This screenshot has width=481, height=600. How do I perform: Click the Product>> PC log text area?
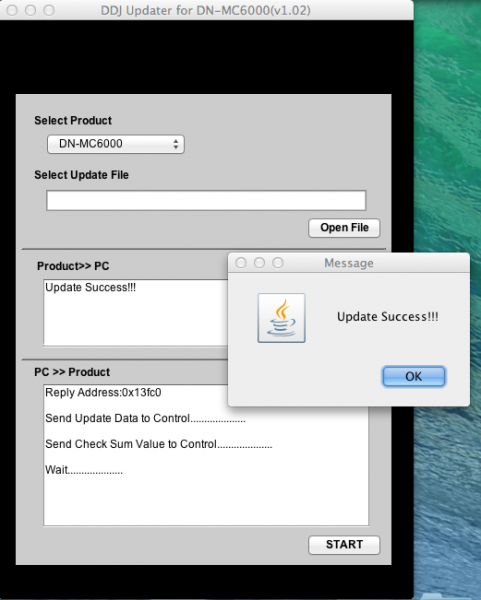pos(136,313)
